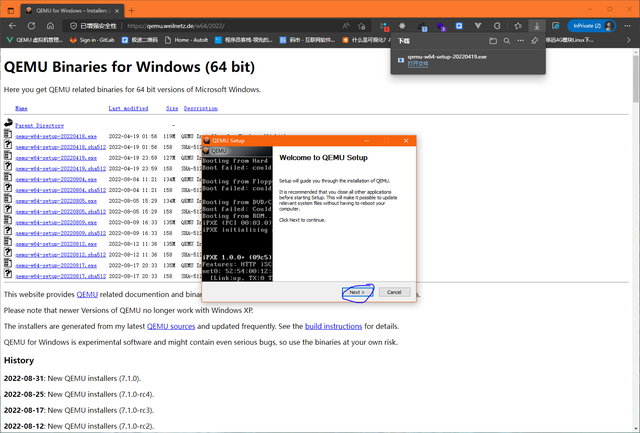Click unknown-file icon beside qemu-w64-setup-20220418.sha512
Screen dimensions: 640x433
point(8,144)
